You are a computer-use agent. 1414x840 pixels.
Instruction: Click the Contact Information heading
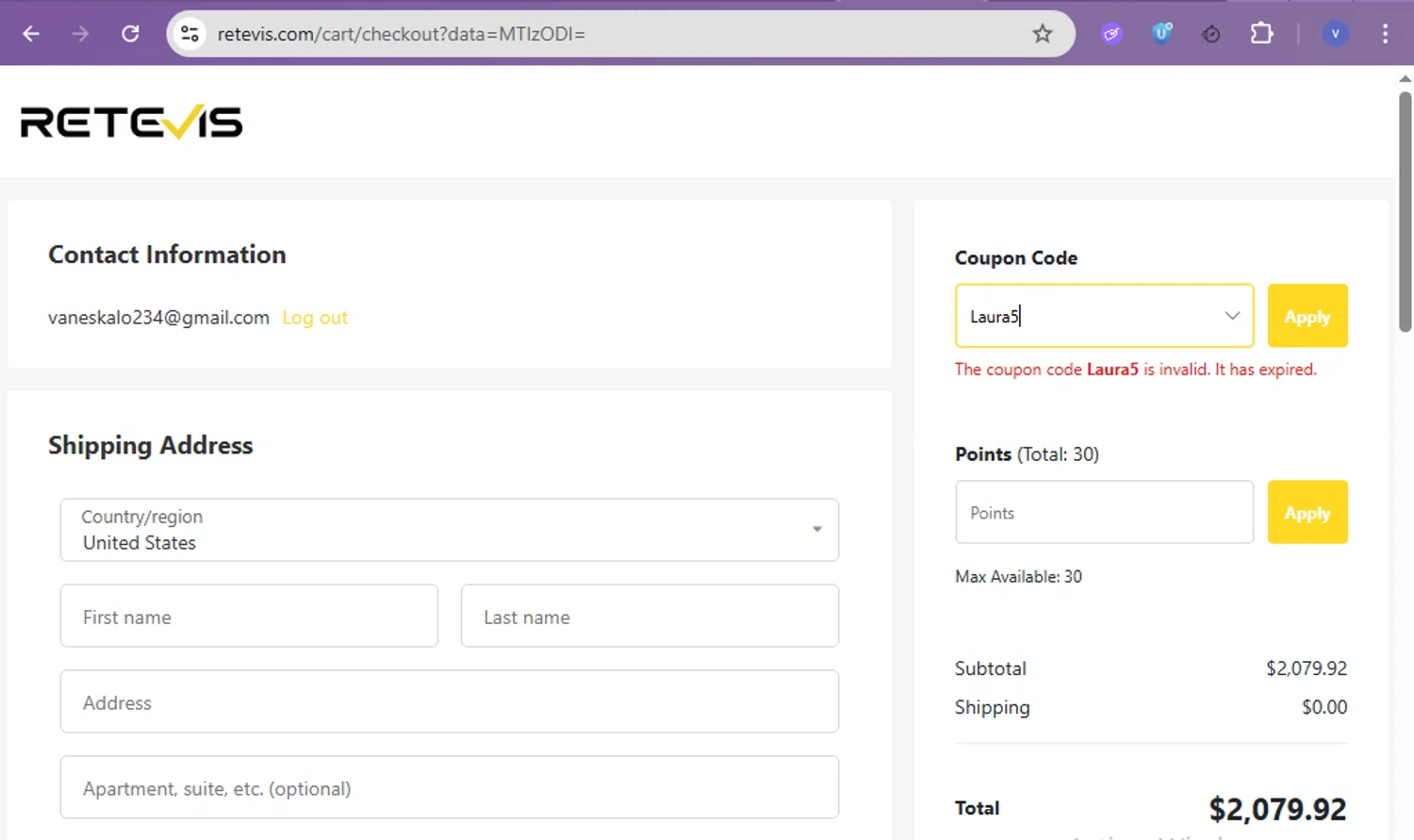[x=167, y=255]
